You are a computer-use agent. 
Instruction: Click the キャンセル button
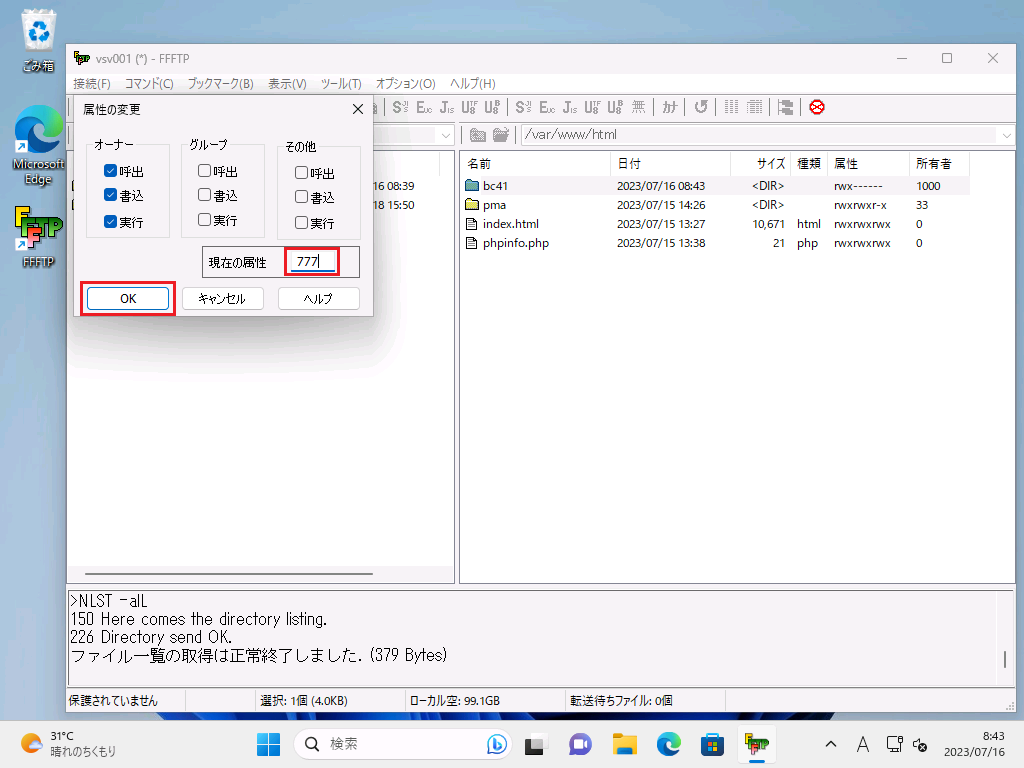222,298
